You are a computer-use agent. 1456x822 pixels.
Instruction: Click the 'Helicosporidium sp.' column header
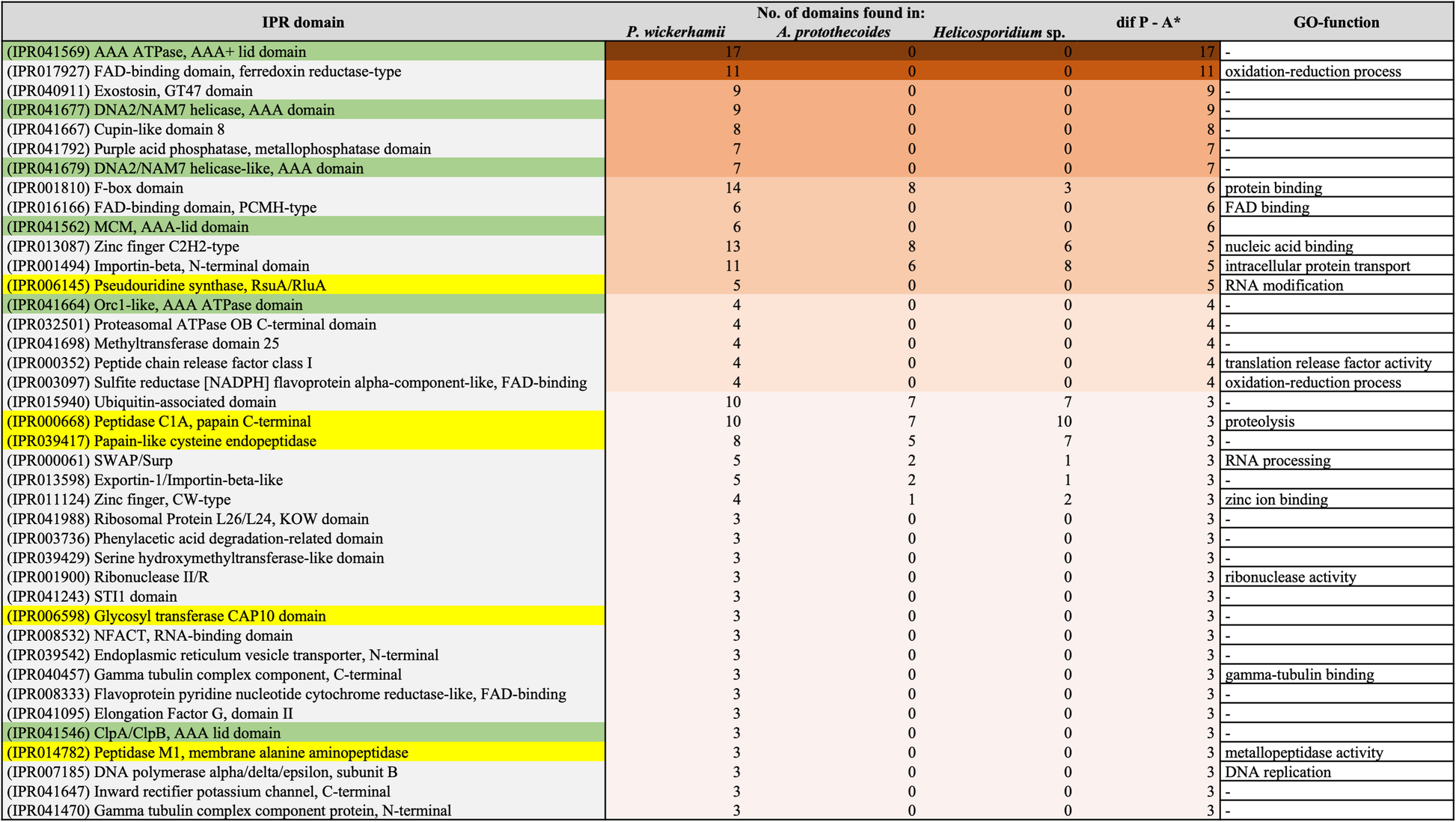[x=999, y=32]
